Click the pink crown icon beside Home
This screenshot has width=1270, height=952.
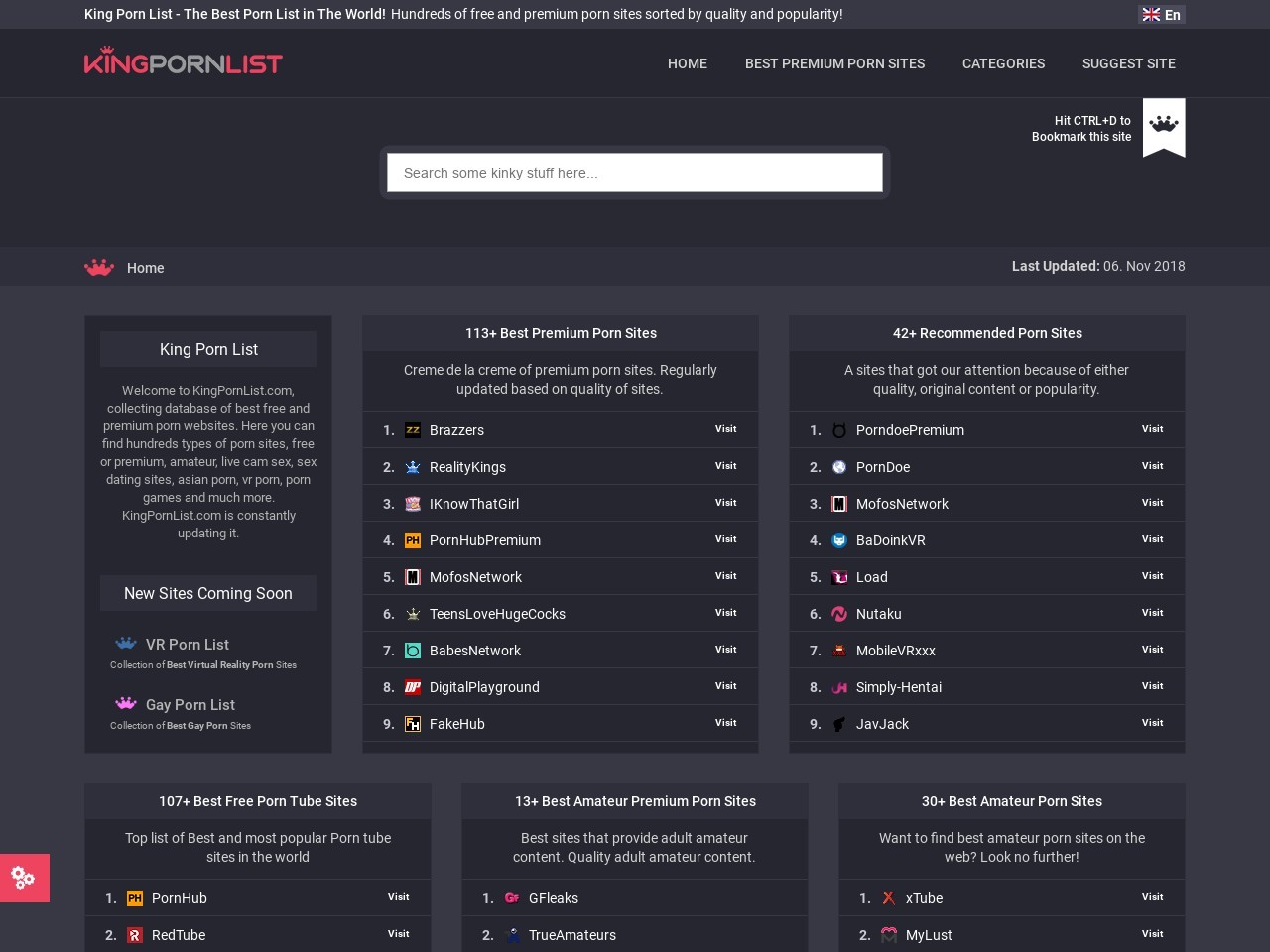(x=99, y=267)
